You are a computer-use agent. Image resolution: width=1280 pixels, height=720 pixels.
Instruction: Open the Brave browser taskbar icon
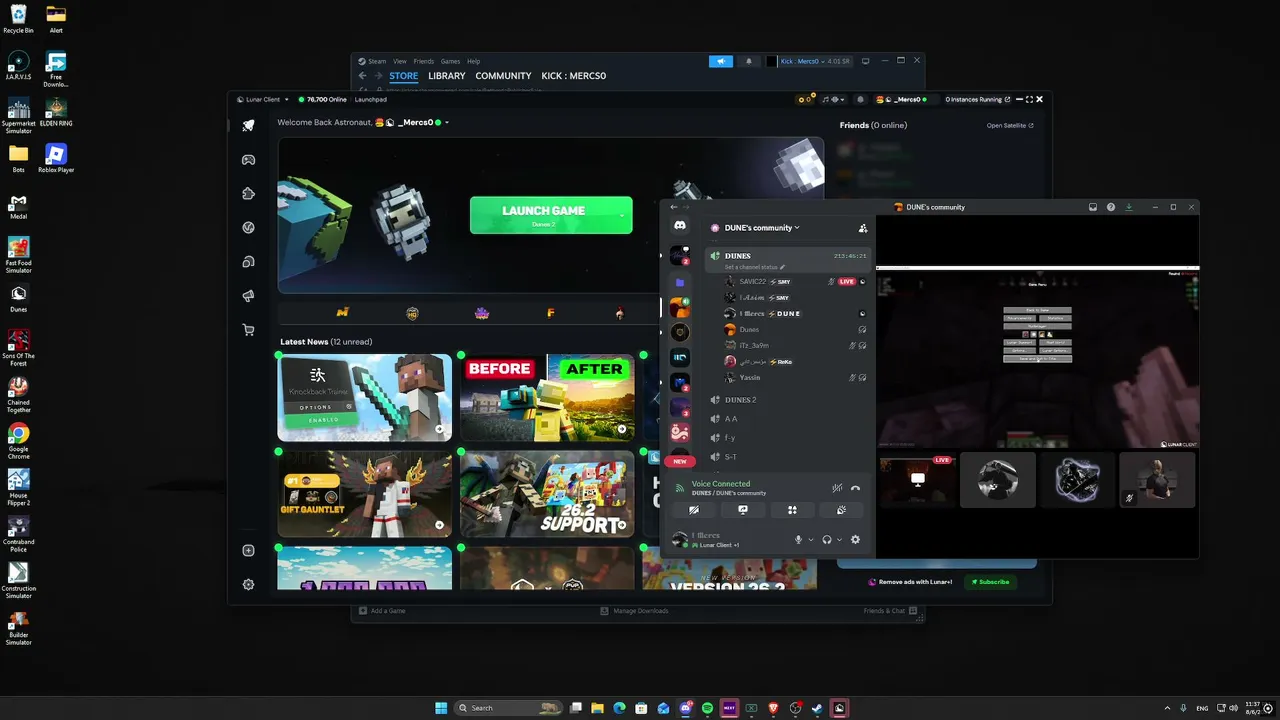pos(773,708)
